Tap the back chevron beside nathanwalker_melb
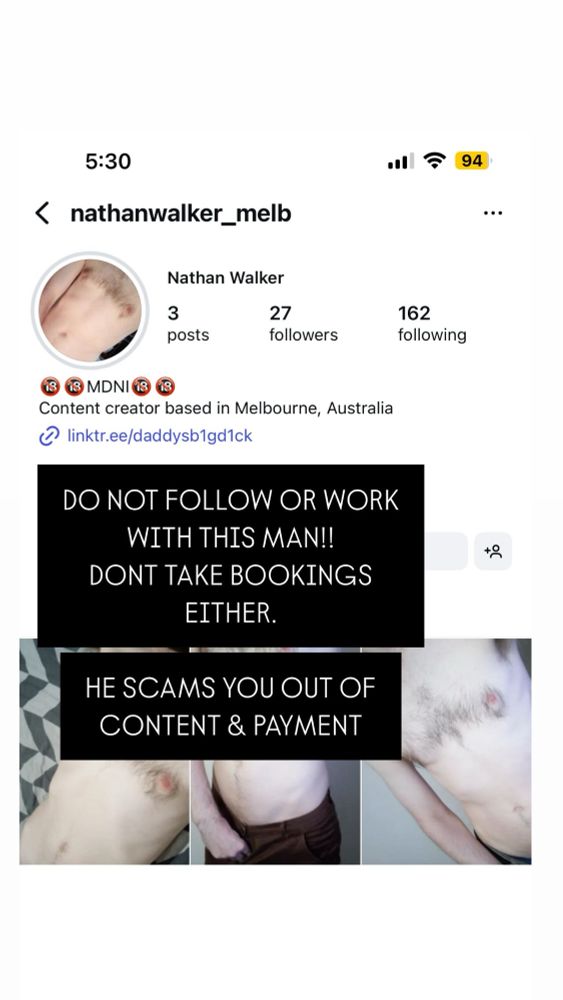Image resolution: width=563 pixels, height=1000 pixels. [x=42, y=213]
